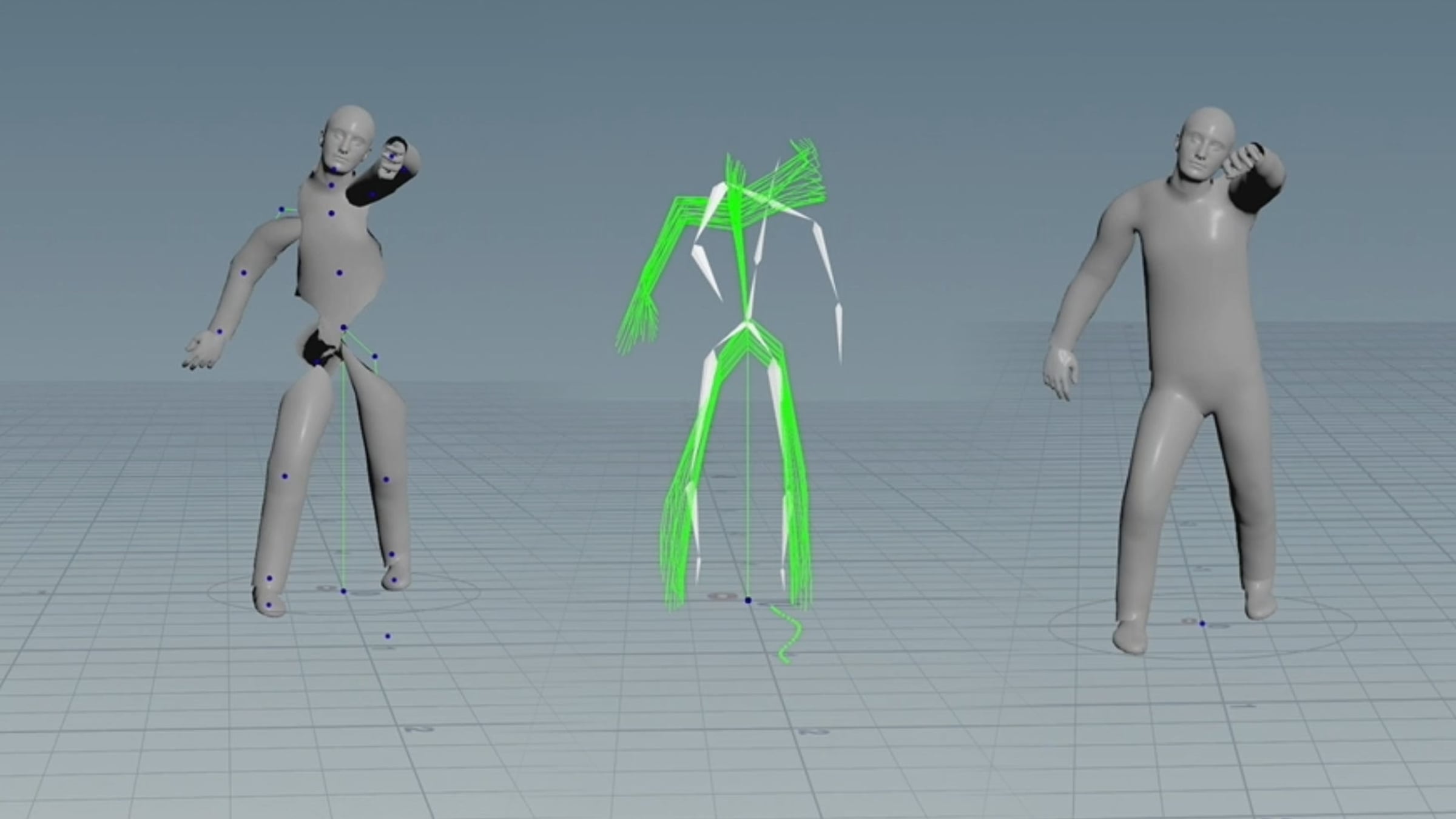Select the chest joint dot on the left character
Screen dimensions: 1456x819
[x=331, y=214]
